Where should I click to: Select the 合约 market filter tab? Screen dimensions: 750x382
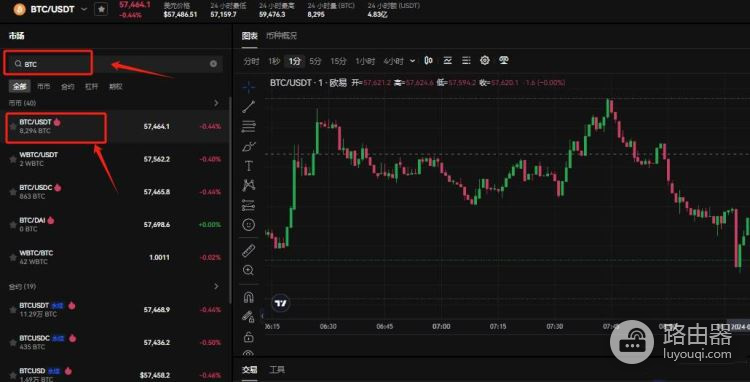67,87
